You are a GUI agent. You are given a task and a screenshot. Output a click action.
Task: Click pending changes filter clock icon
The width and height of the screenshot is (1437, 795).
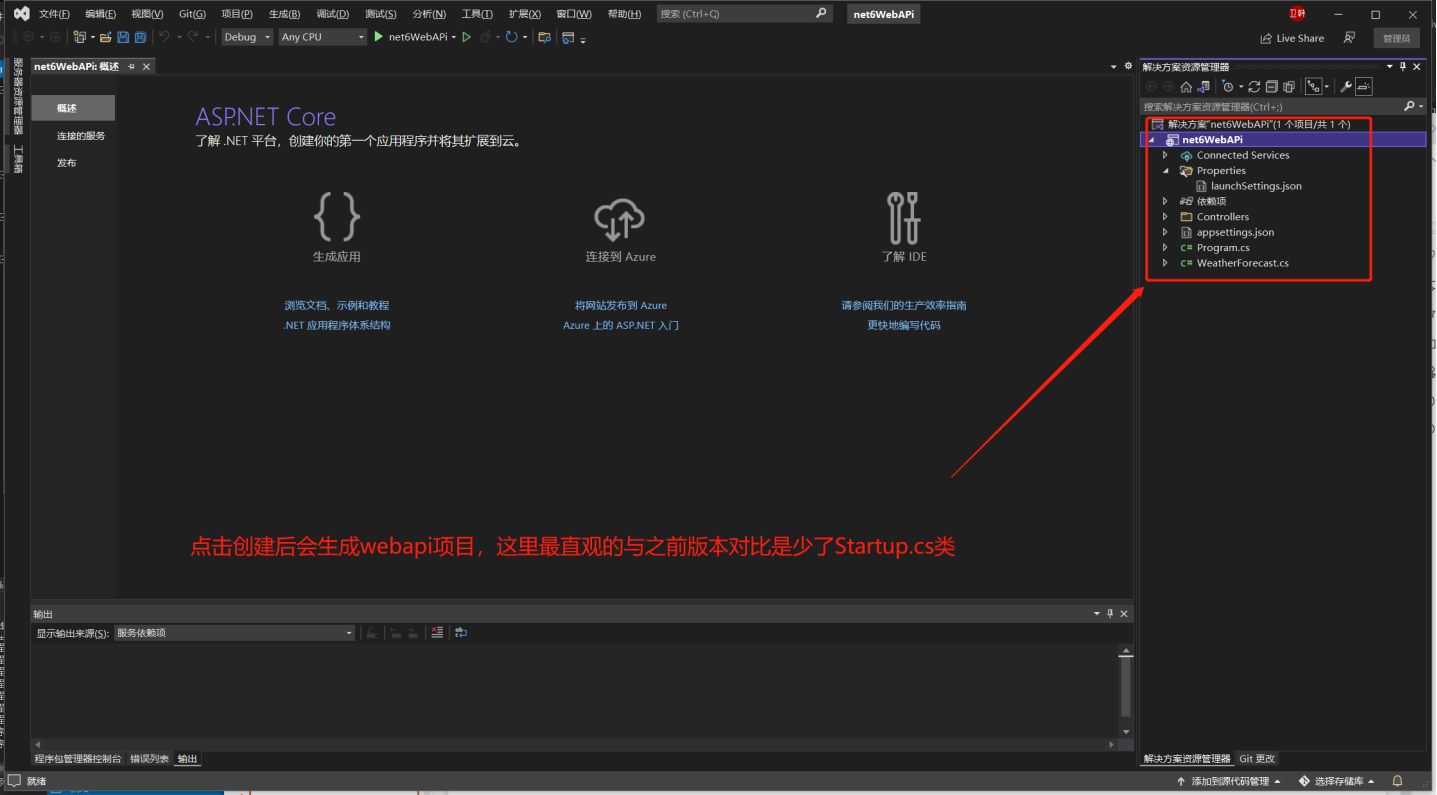(1228, 87)
